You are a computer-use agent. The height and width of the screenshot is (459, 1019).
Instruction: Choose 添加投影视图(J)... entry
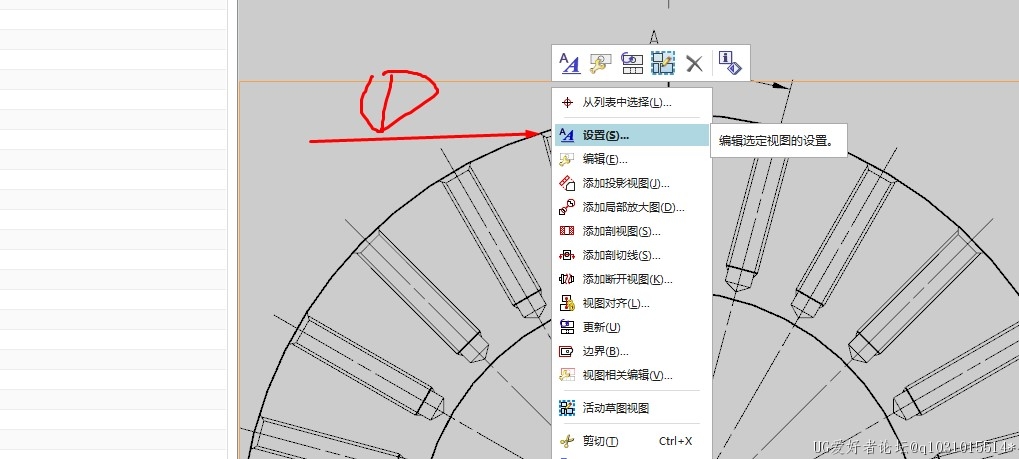[632, 183]
